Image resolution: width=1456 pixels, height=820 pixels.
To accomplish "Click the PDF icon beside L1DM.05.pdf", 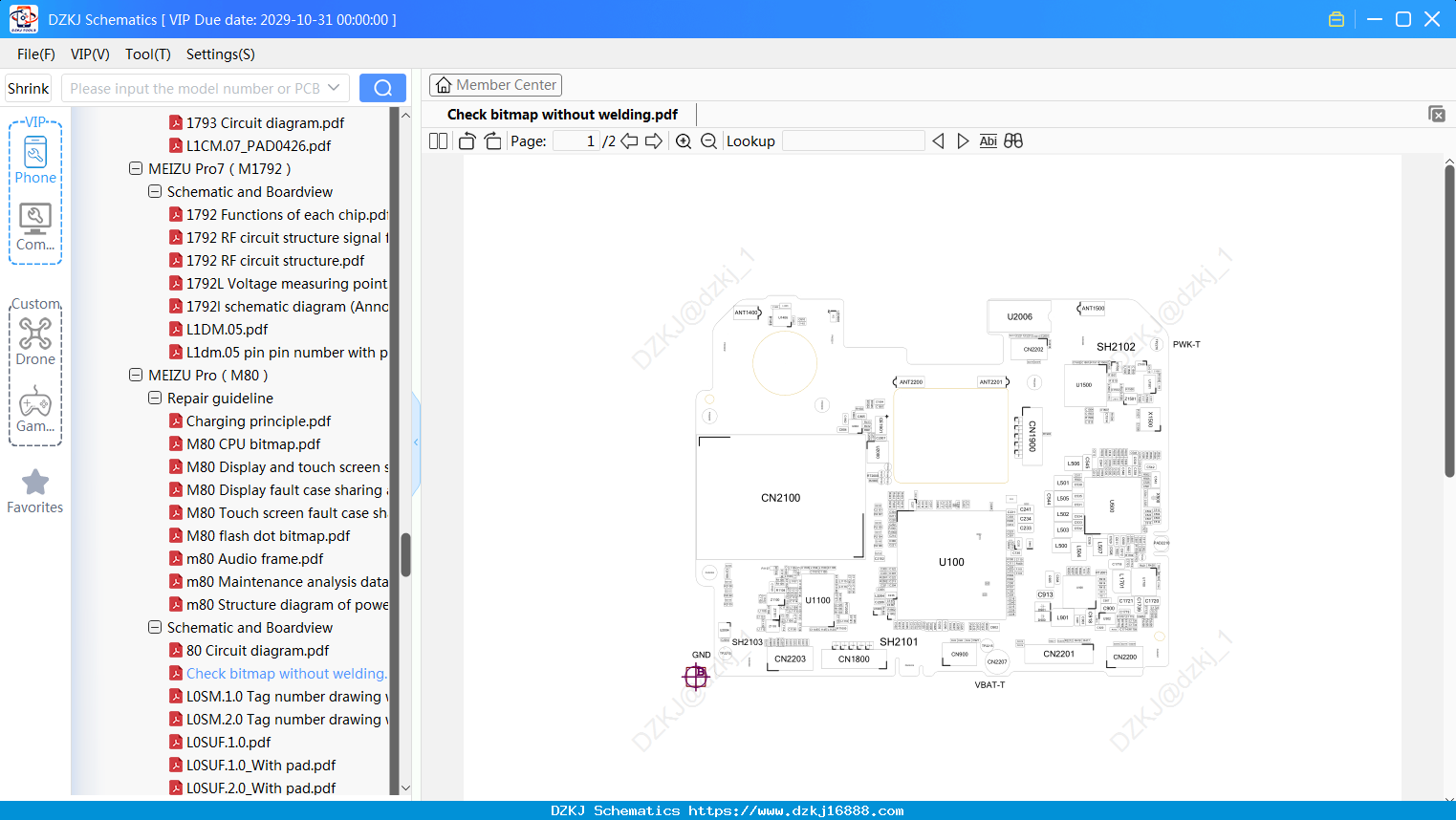I will pos(176,329).
